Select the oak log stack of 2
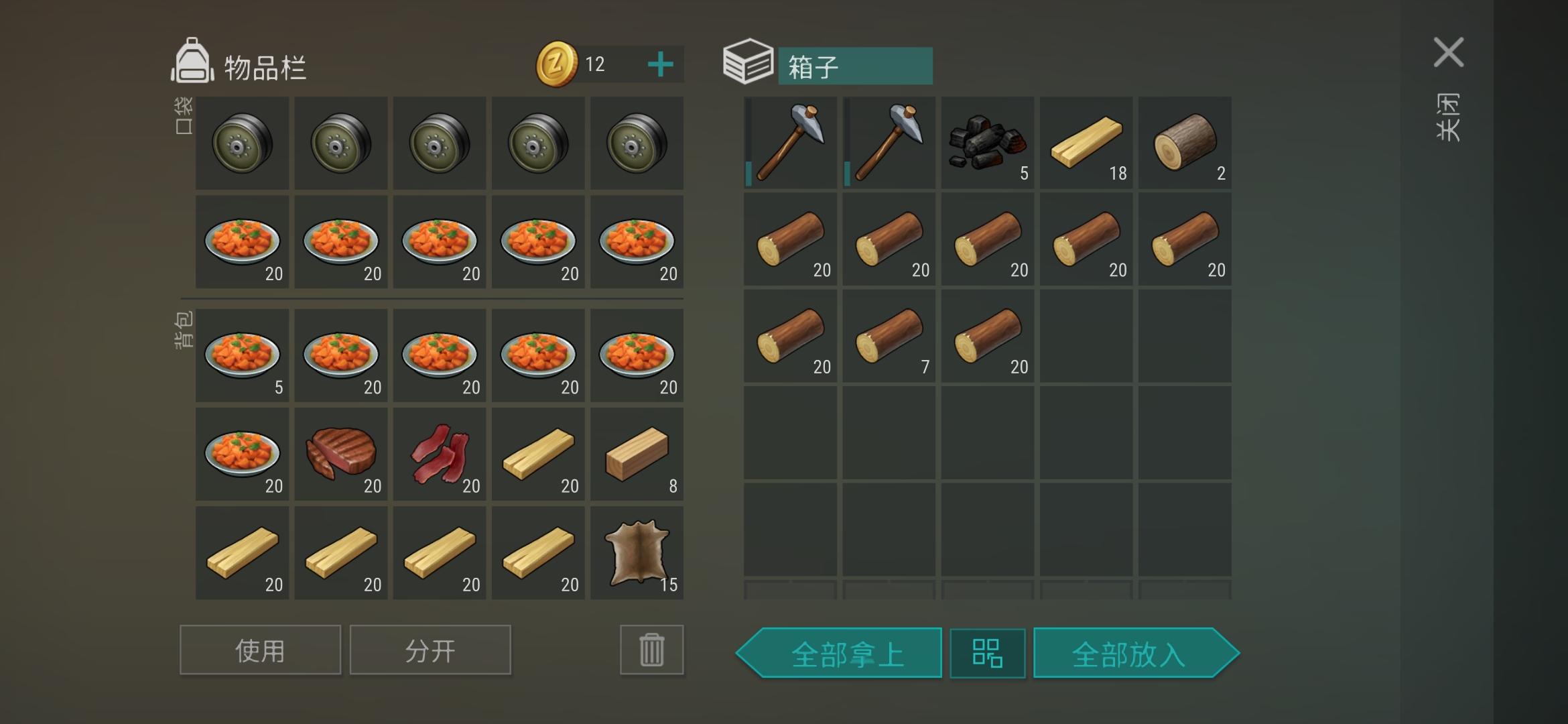 pyautogui.click(x=1185, y=142)
